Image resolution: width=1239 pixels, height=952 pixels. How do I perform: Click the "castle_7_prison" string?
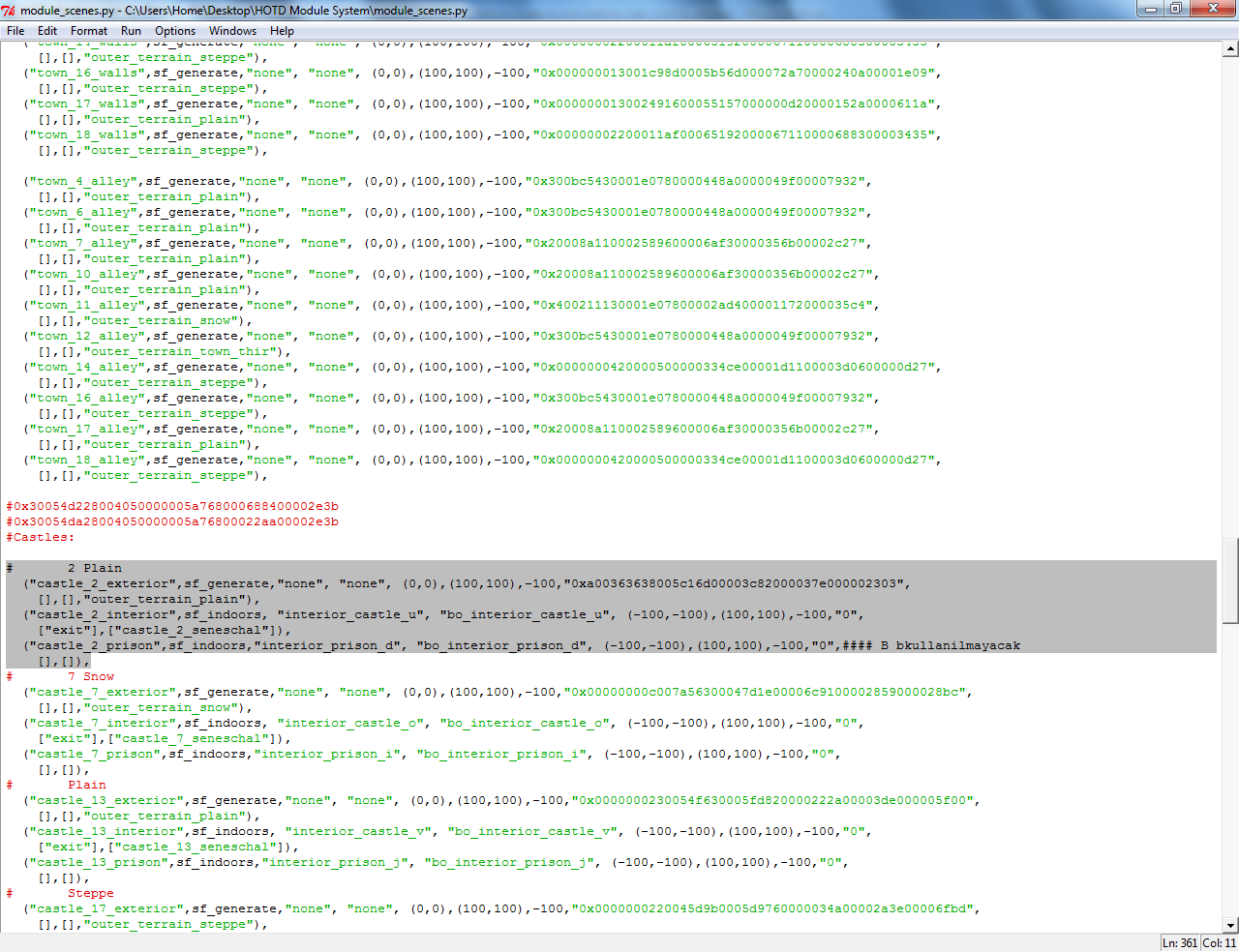pos(97,754)
